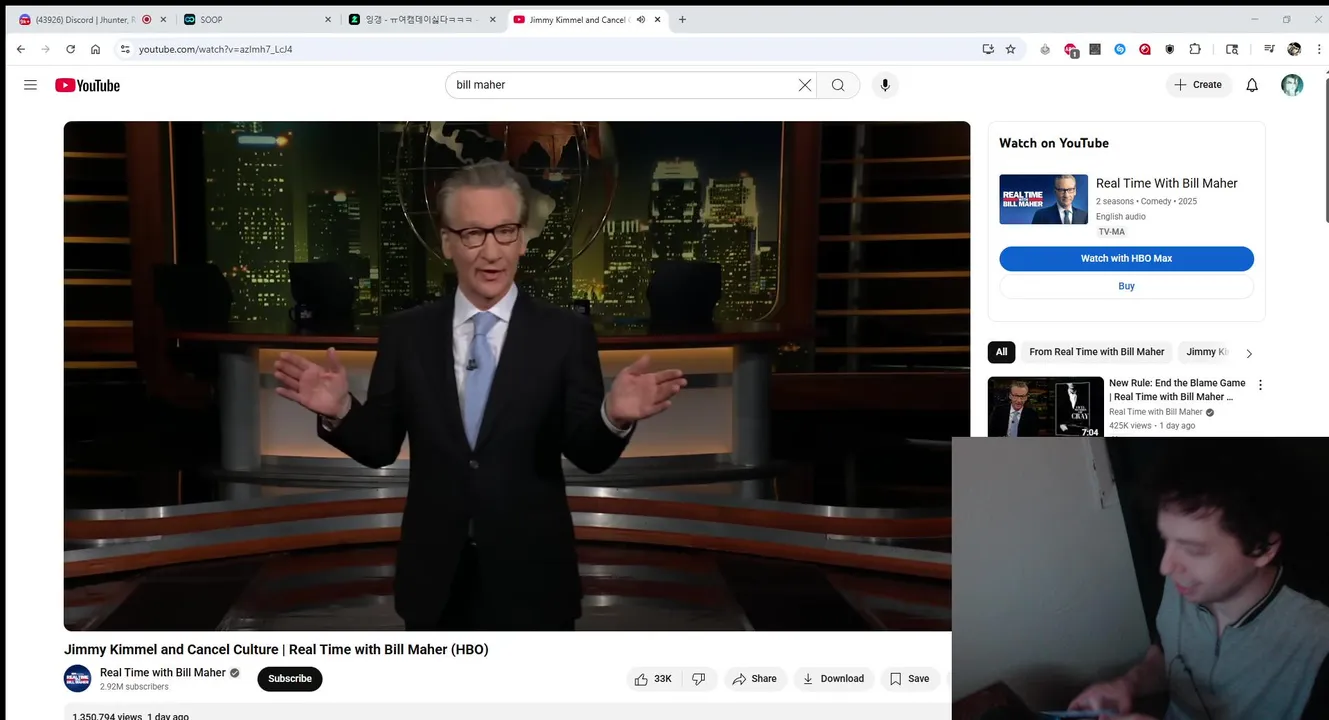This screenshot has width=1329, height=720.
Task: Click the Download button
Action: click(833, 679)
